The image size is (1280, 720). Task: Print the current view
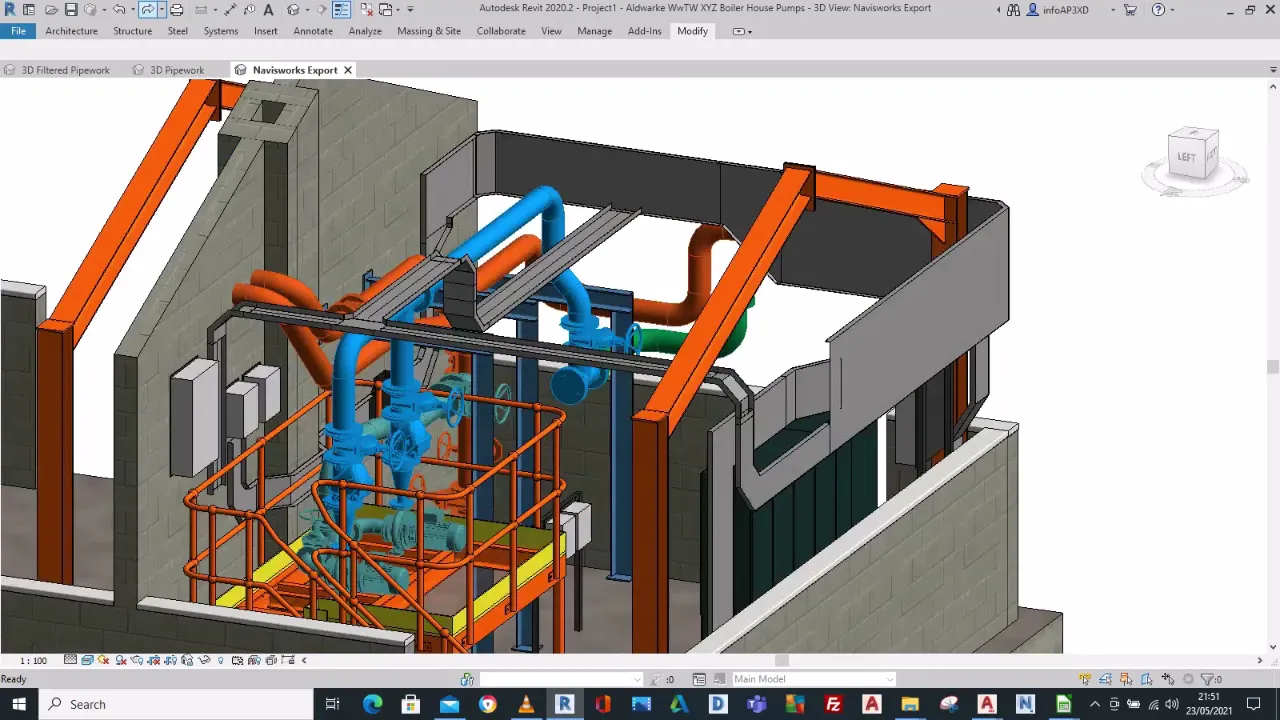pyautogui.click(x=177, y=10)
